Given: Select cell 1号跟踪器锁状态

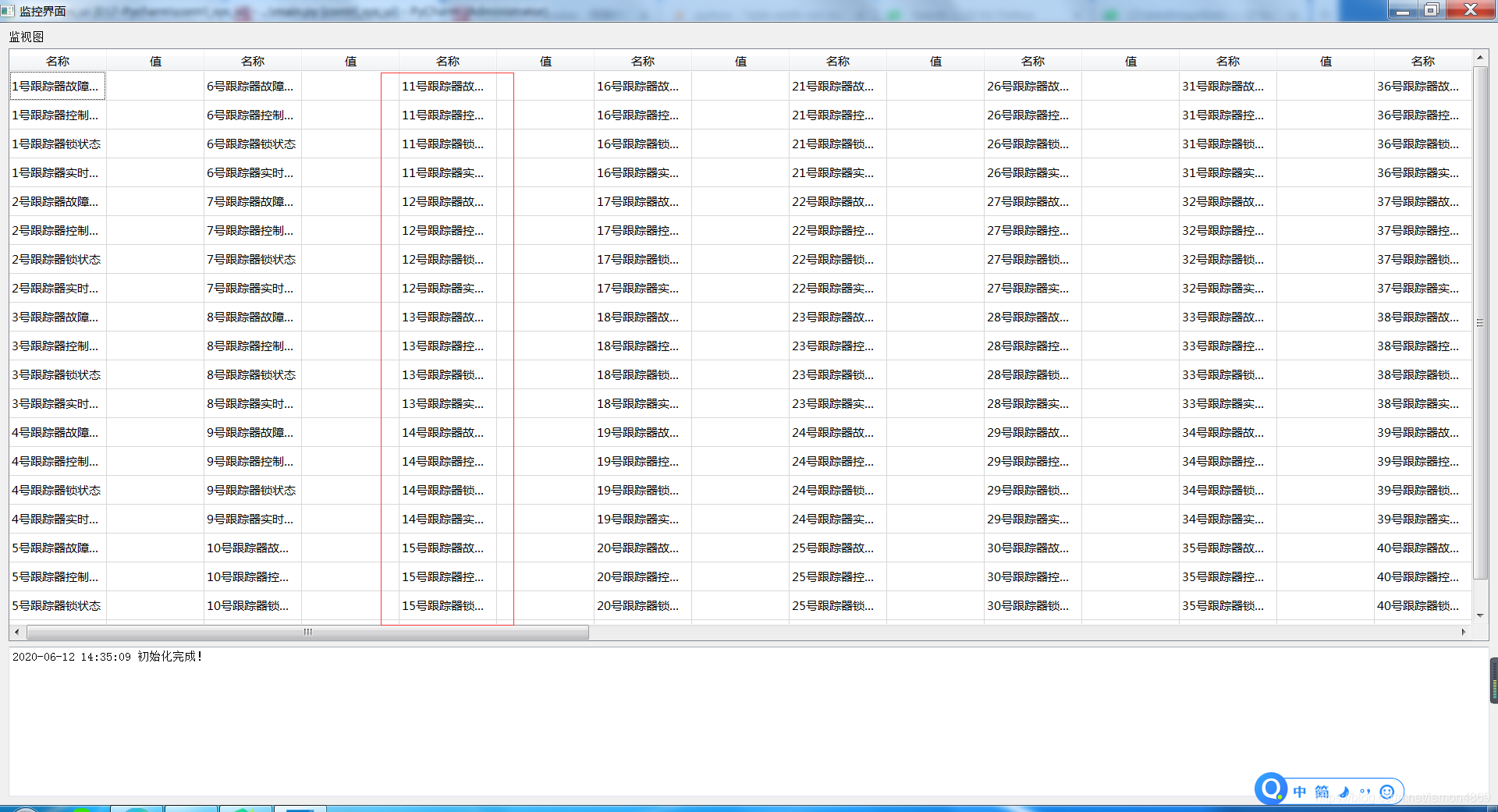Looking at the screenshot, I should [58, 144].
